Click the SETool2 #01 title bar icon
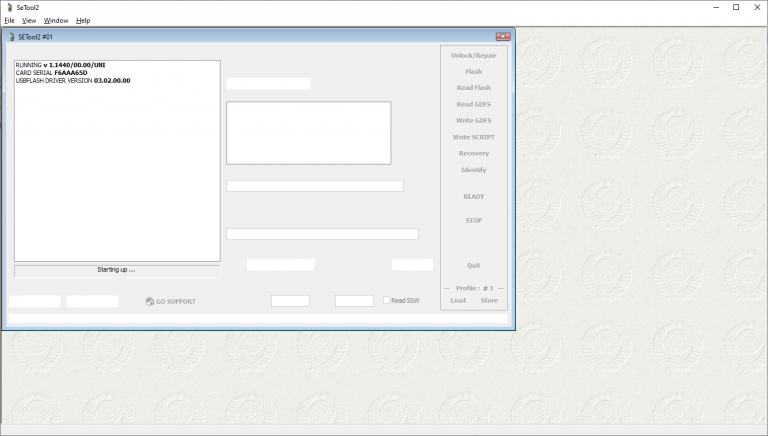Viewport: 768px width, 436px height. click(12, 37)
